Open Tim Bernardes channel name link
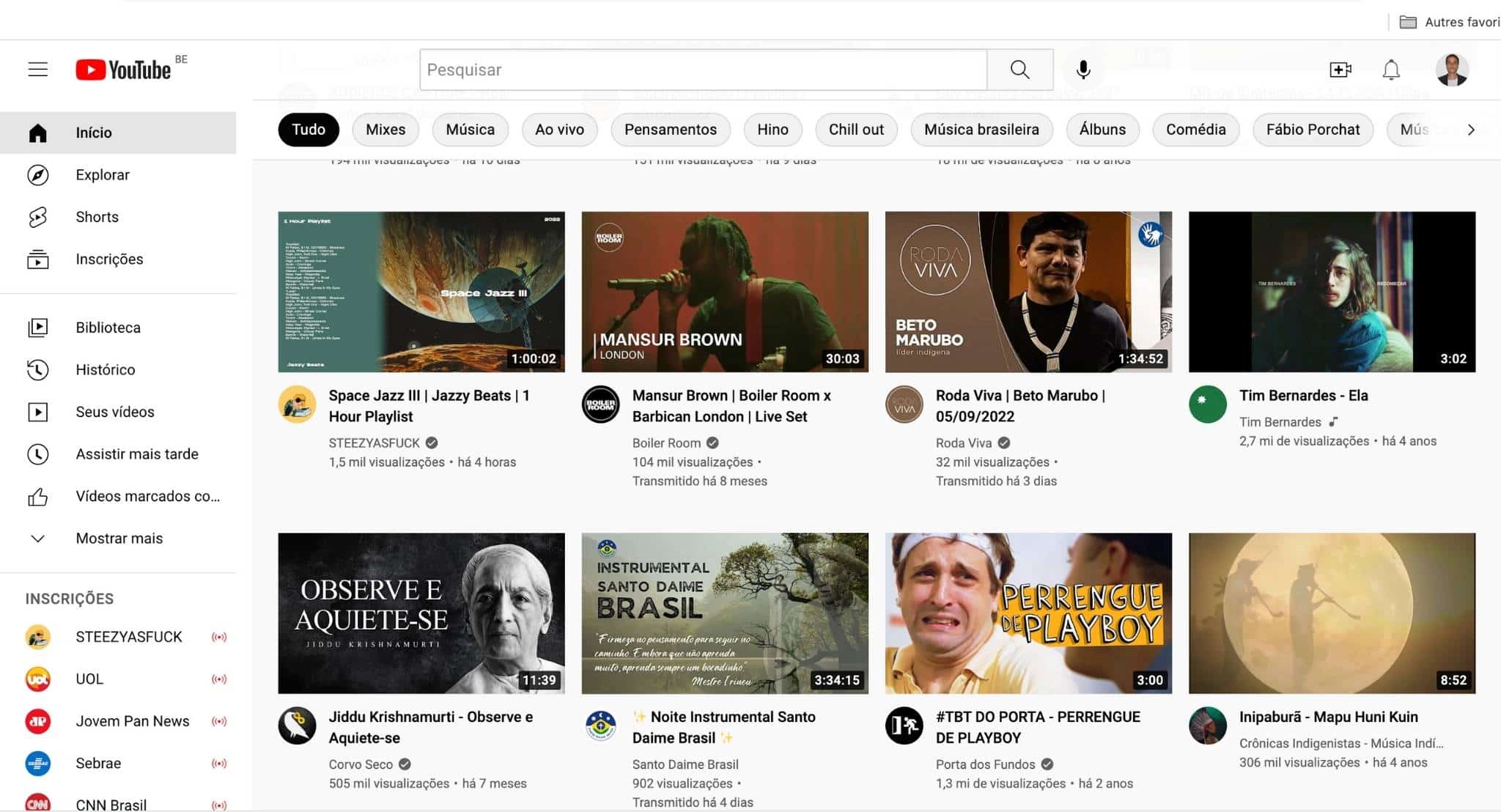Screen dimensions: 1501x812 1280,422
